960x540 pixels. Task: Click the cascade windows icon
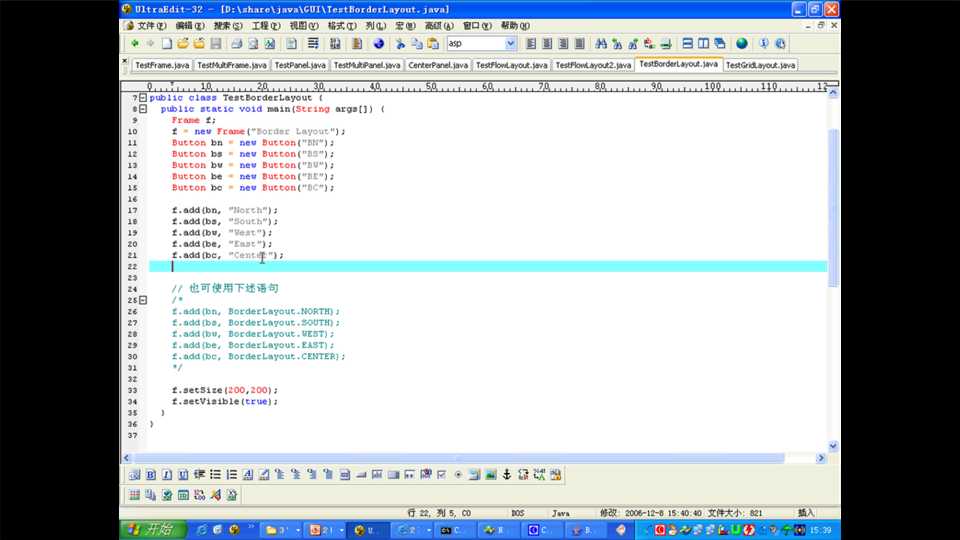click(x=720, y=43)
